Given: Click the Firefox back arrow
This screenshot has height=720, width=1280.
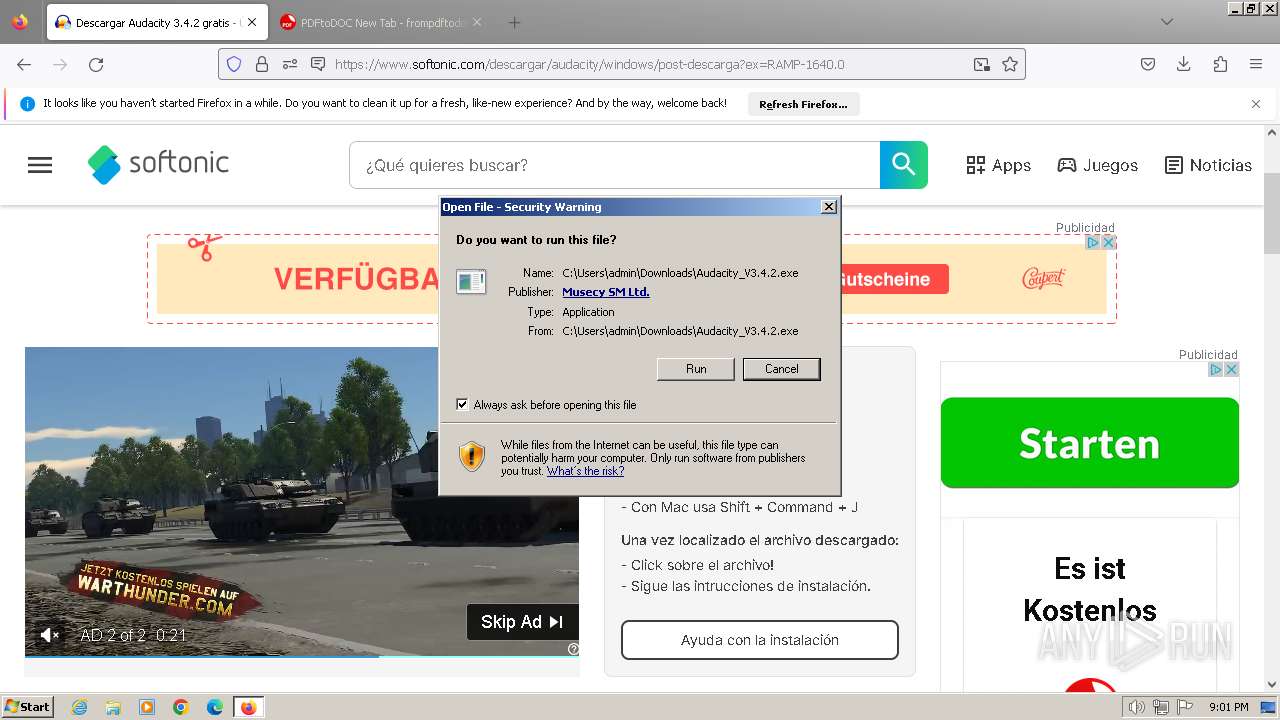Looking at the screenshot, I should [x=24, y=64].
